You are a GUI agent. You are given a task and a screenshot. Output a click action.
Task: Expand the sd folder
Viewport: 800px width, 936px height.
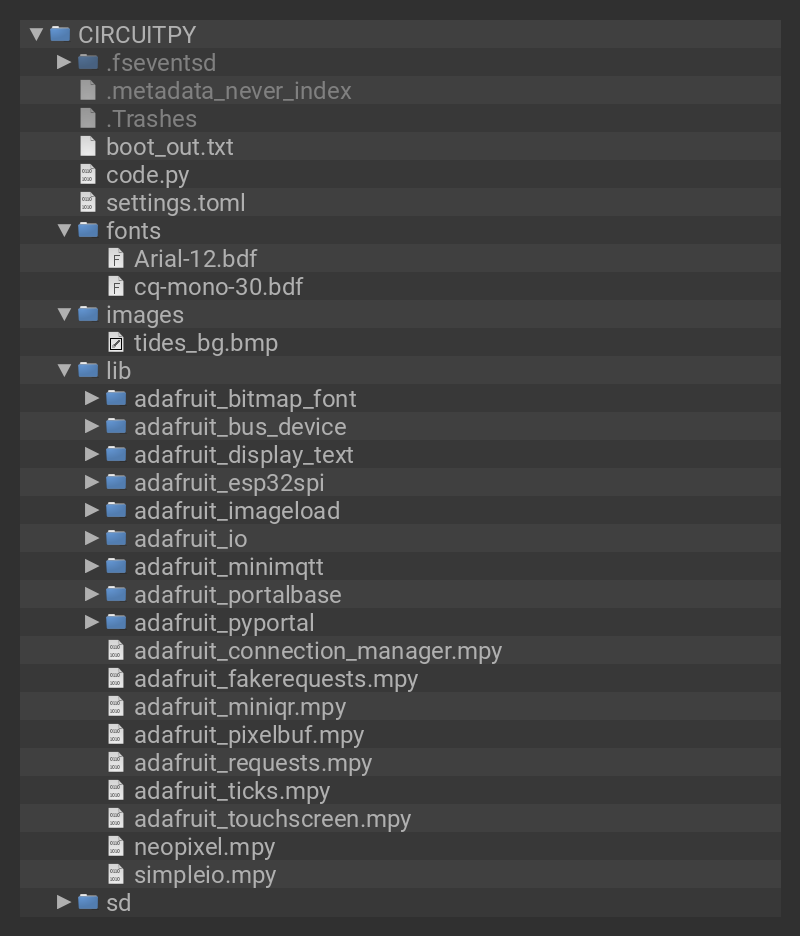point(64,903)
